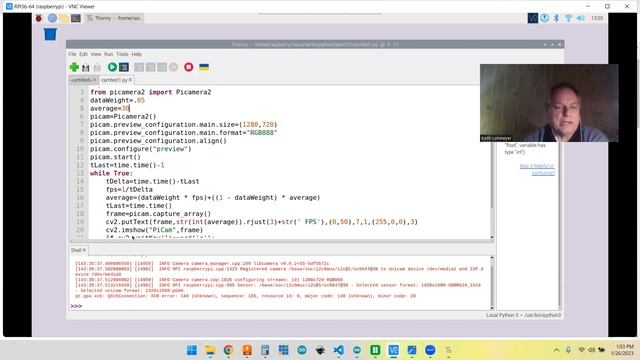Click the Wastebasket icon on Pi desktop
This screenshot has width=640, height=360.
pyautogui.click(x=50, y=34)
